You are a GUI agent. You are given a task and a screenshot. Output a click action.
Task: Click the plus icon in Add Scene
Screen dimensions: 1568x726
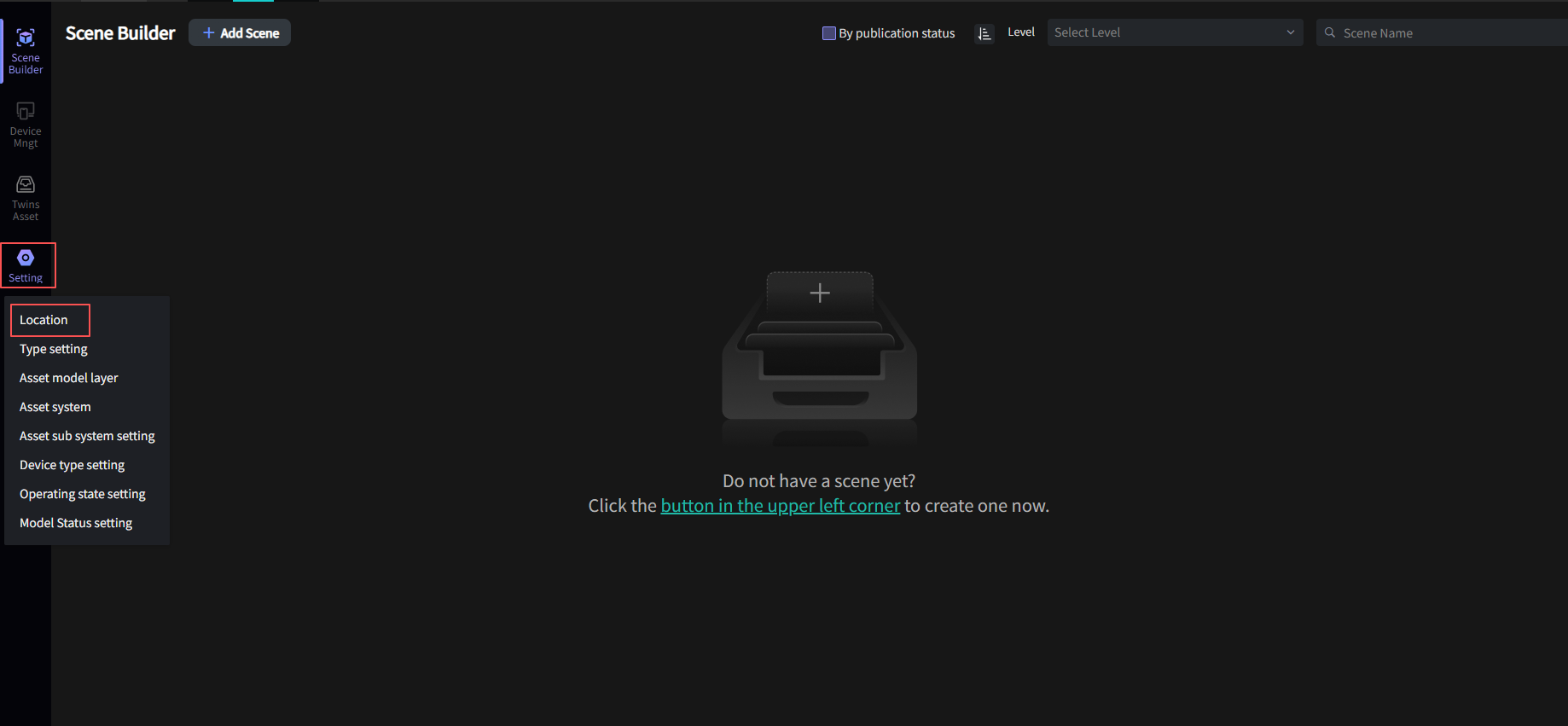(208, 33)
